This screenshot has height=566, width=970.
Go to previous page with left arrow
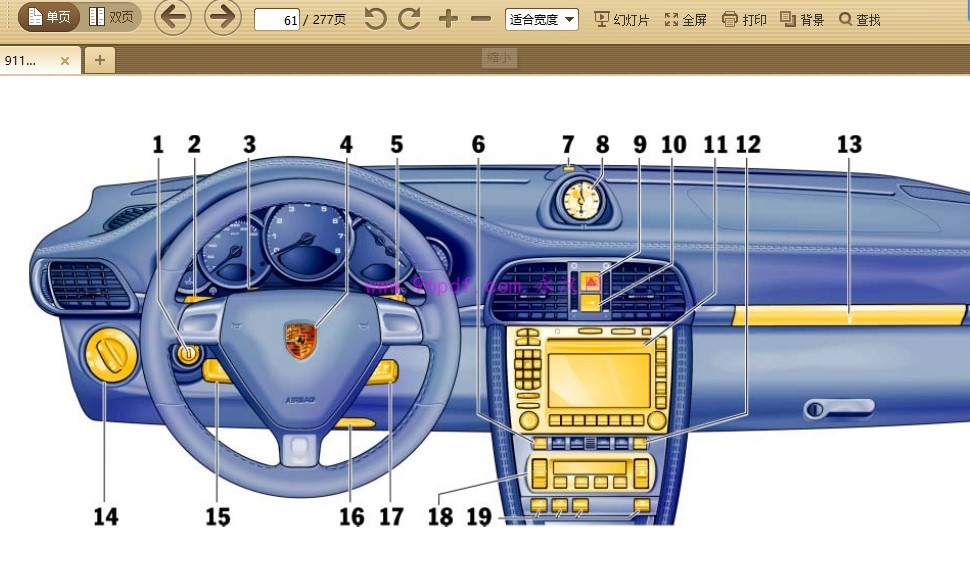[173, 18]
